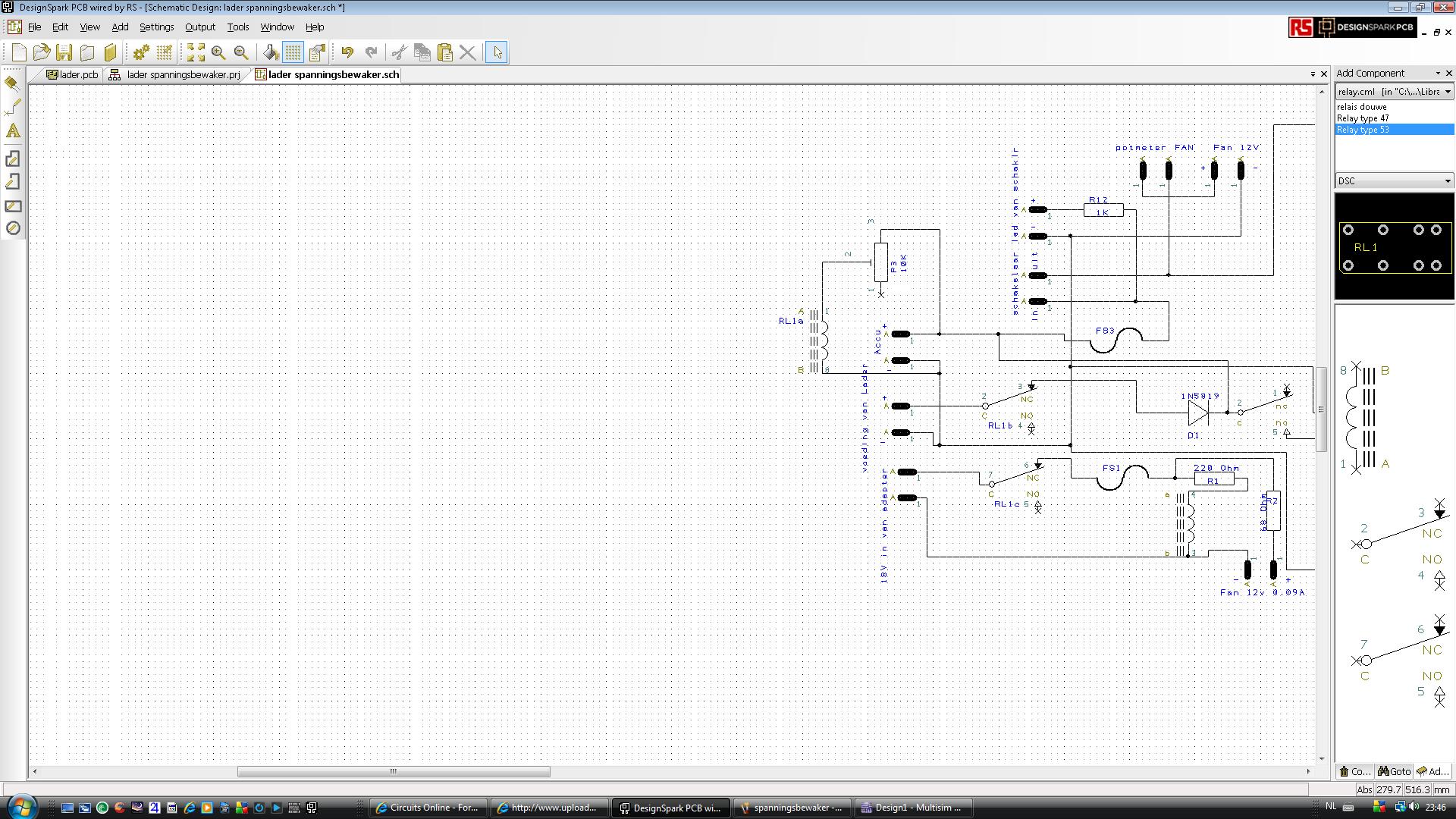This screenshot has height=819, width=1456.
Task: Select 'Relay type 47' in component list
Action: click(1363, 118)
